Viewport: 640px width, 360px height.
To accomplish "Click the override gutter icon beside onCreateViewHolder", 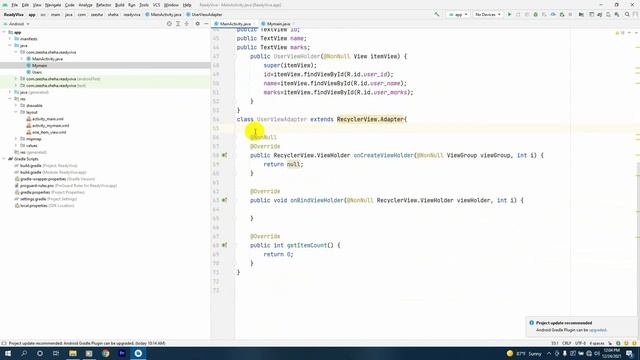I will pyautogui.click(x=224, y=155).
